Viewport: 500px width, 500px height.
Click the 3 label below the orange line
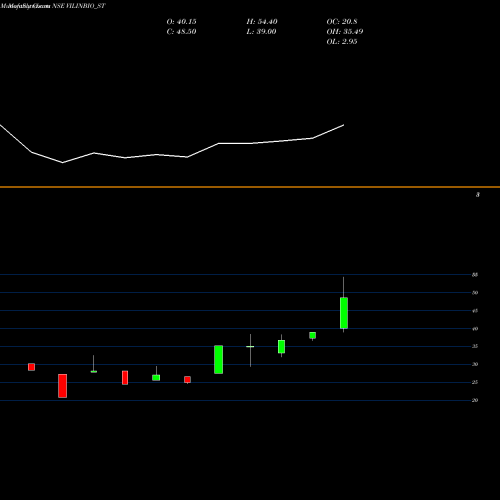pos(478,195)
